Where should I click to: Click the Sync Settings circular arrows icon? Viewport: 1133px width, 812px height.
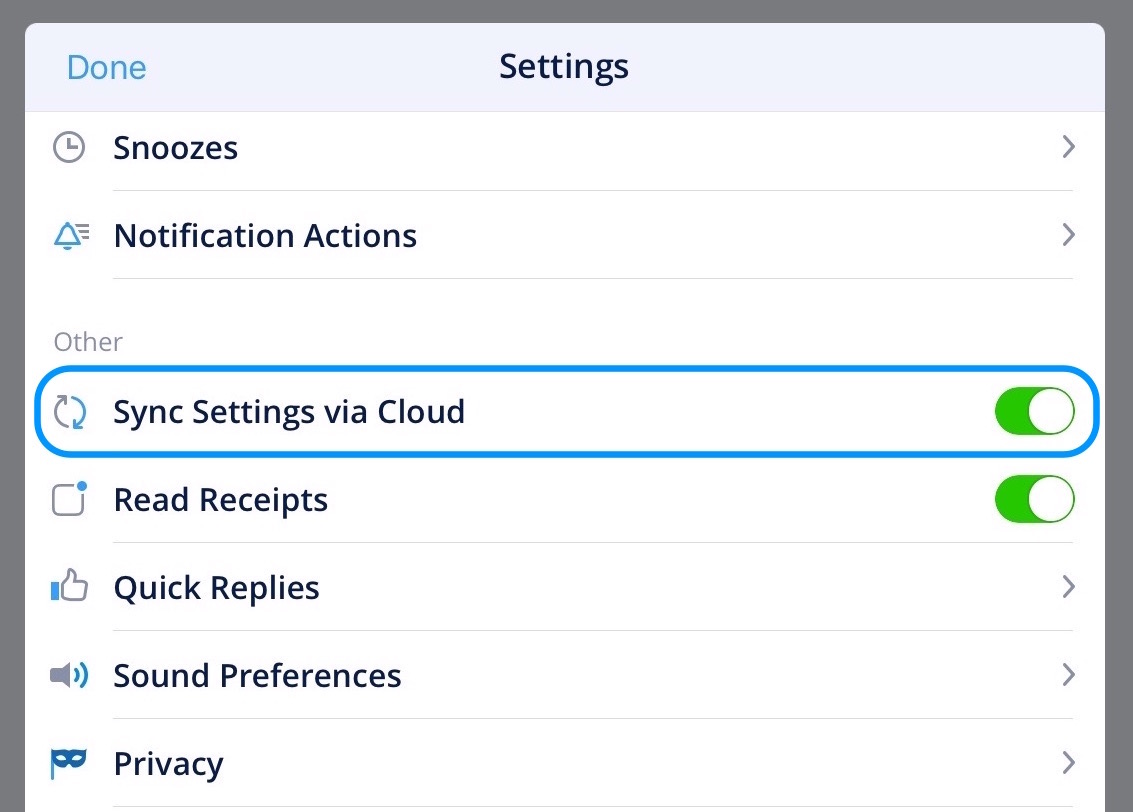pyautogui.click(x=70, y=412)
